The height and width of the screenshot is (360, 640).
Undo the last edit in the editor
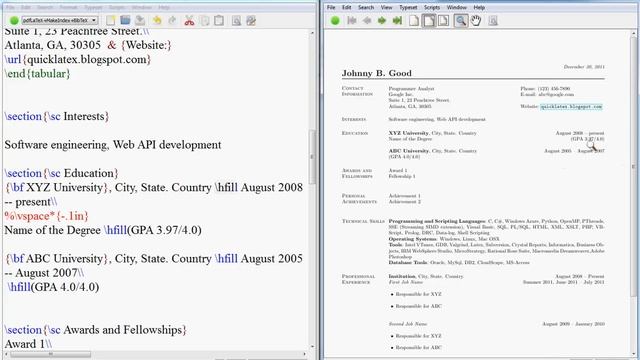tap(157, 20)
